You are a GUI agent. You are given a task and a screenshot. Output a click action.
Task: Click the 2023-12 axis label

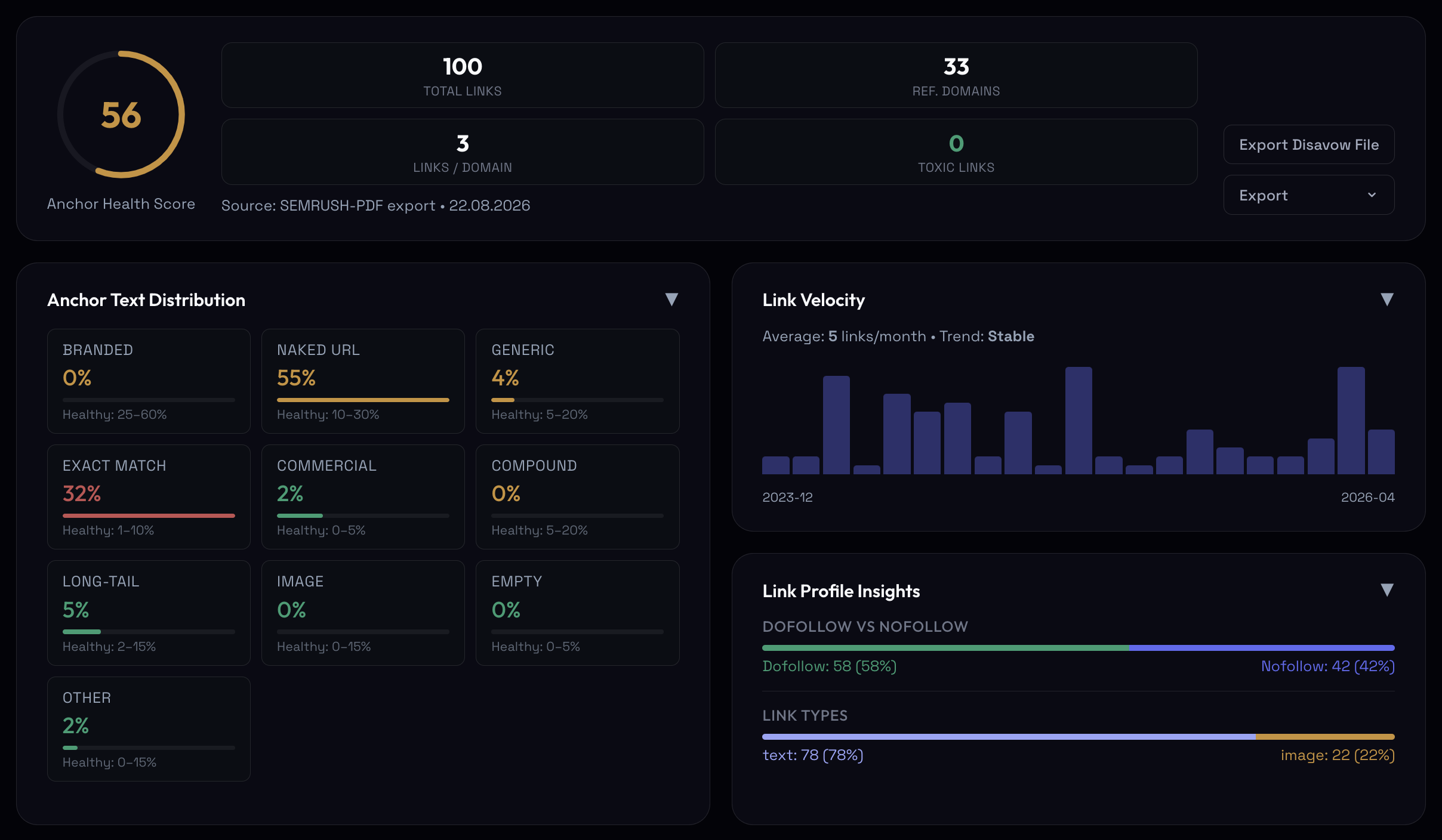click(787, 497)
